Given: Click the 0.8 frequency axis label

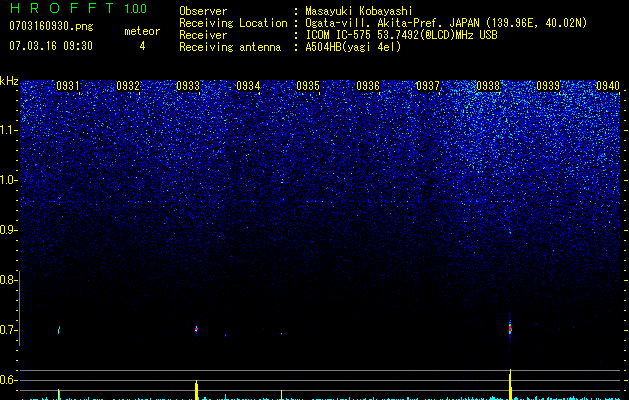Looking at the screenshot, I should (8, 280).
